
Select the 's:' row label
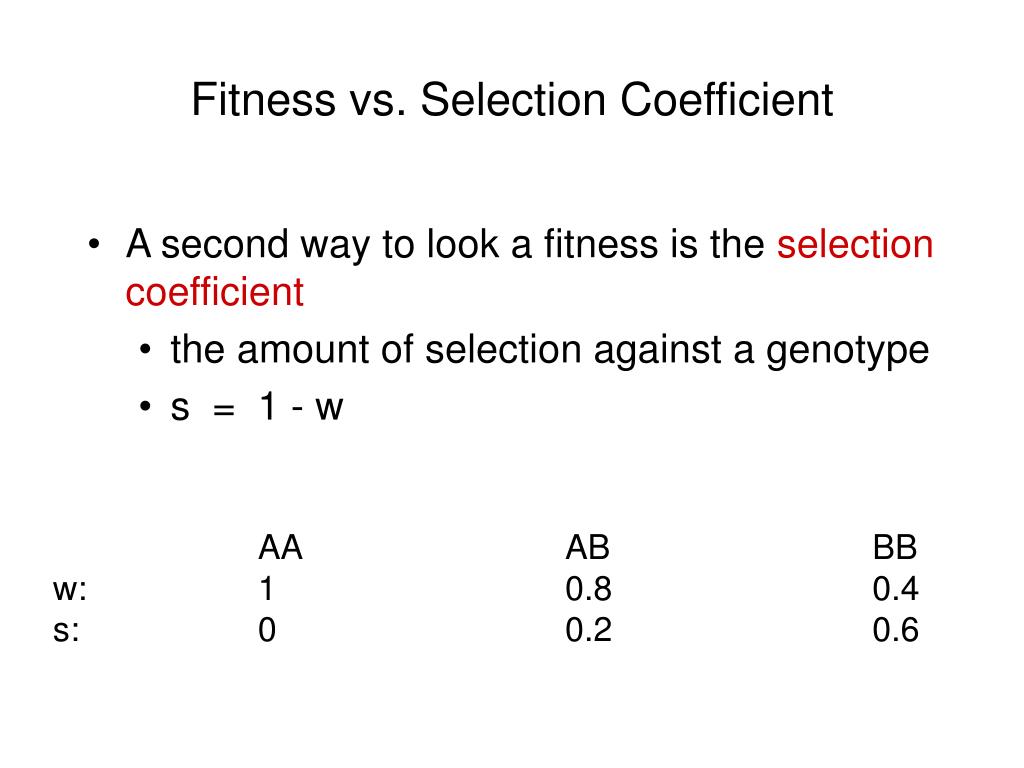coord(66,631)
